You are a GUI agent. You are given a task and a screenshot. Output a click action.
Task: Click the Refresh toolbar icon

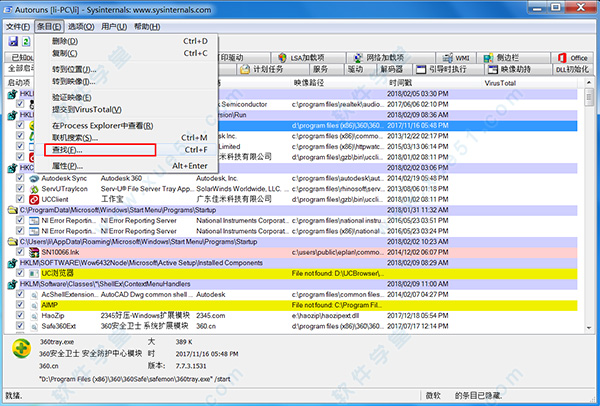(x=26, y=41)
